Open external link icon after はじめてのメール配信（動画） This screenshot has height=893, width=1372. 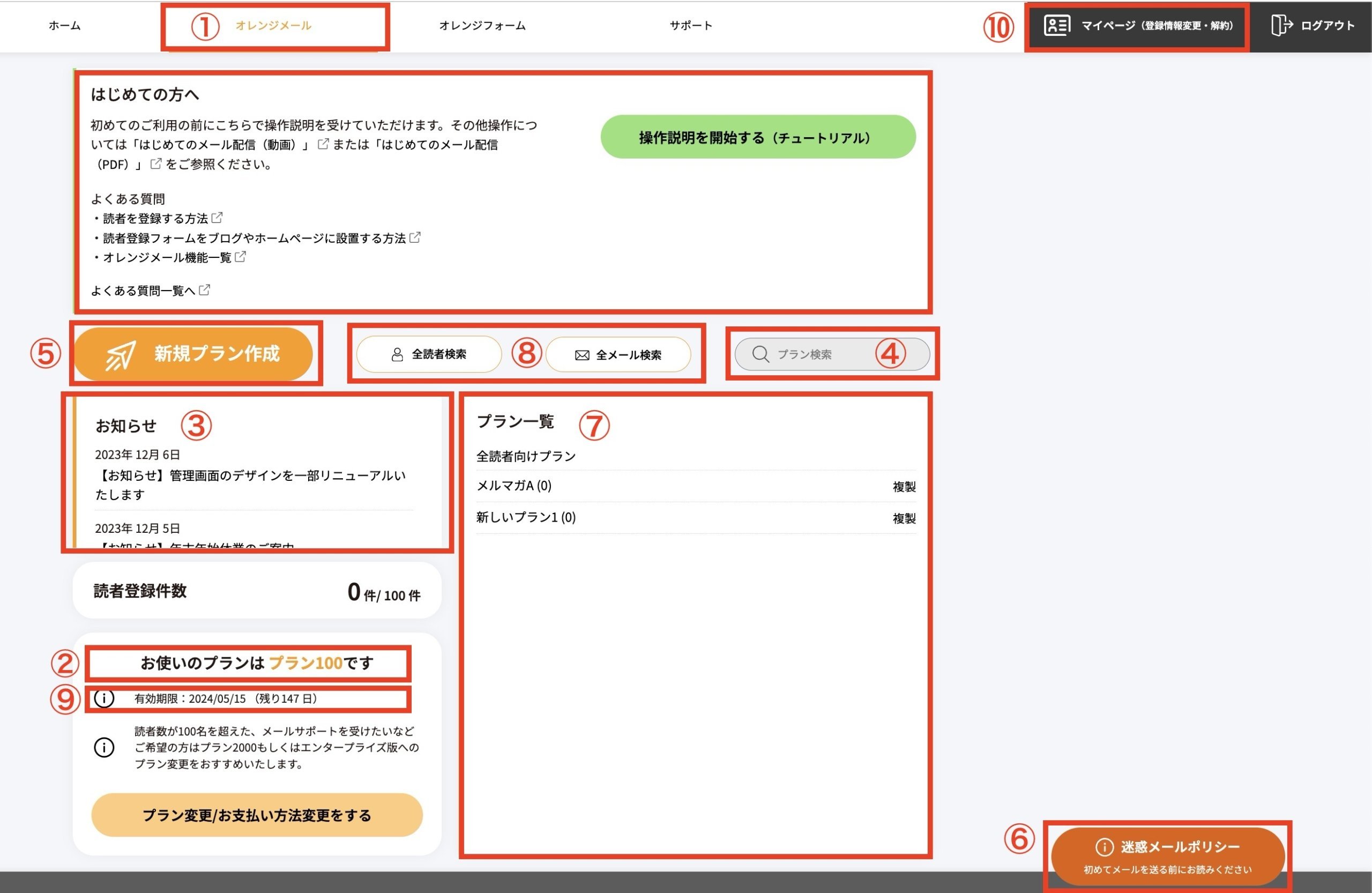tap(323, 144)
